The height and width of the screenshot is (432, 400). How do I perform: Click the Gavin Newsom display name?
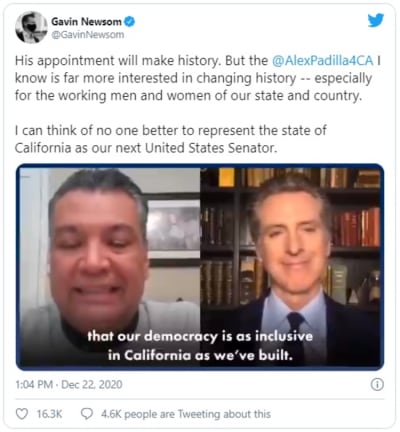tap(86, 22)
